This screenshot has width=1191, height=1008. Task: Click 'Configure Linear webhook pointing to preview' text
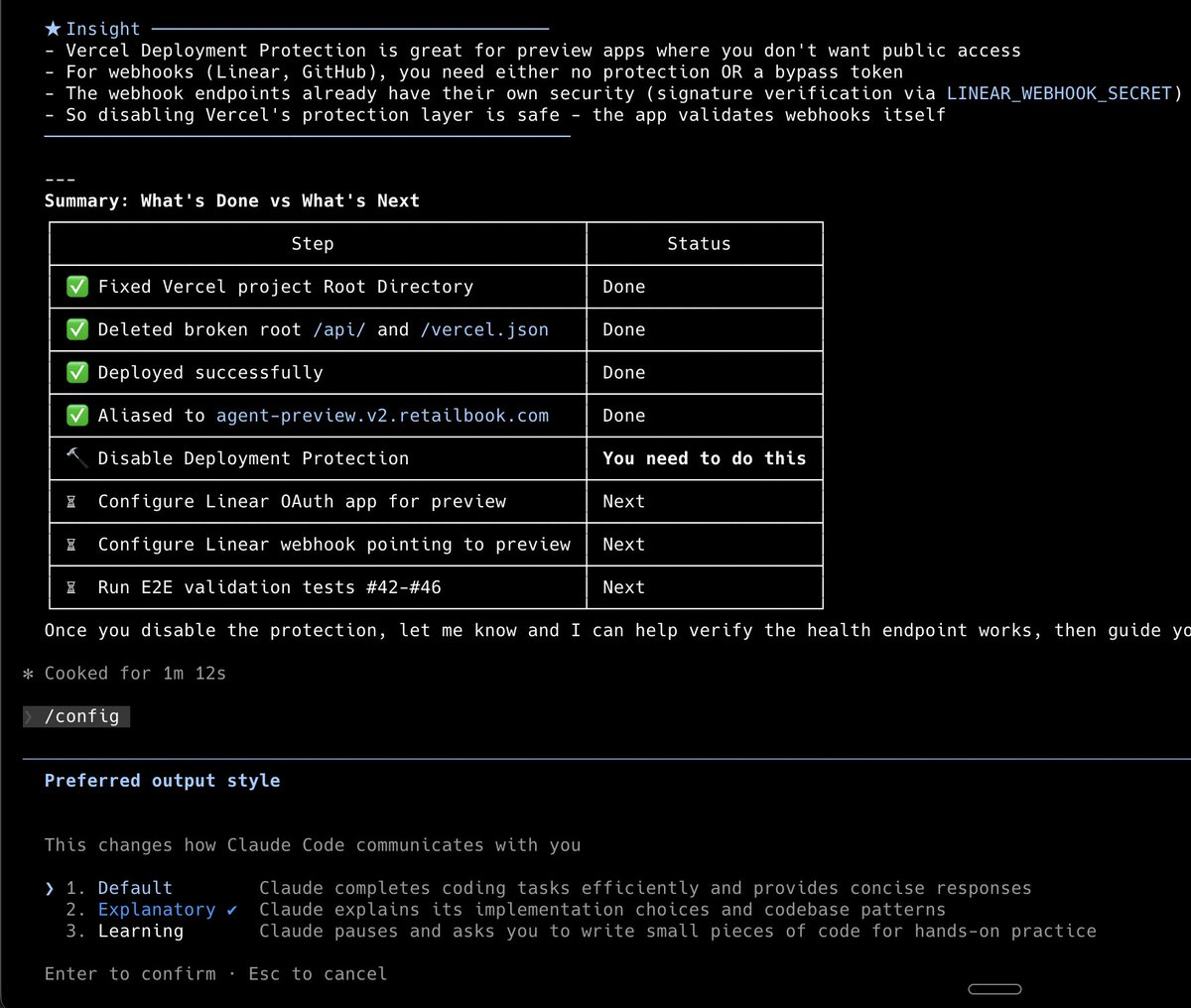[334, 545]
